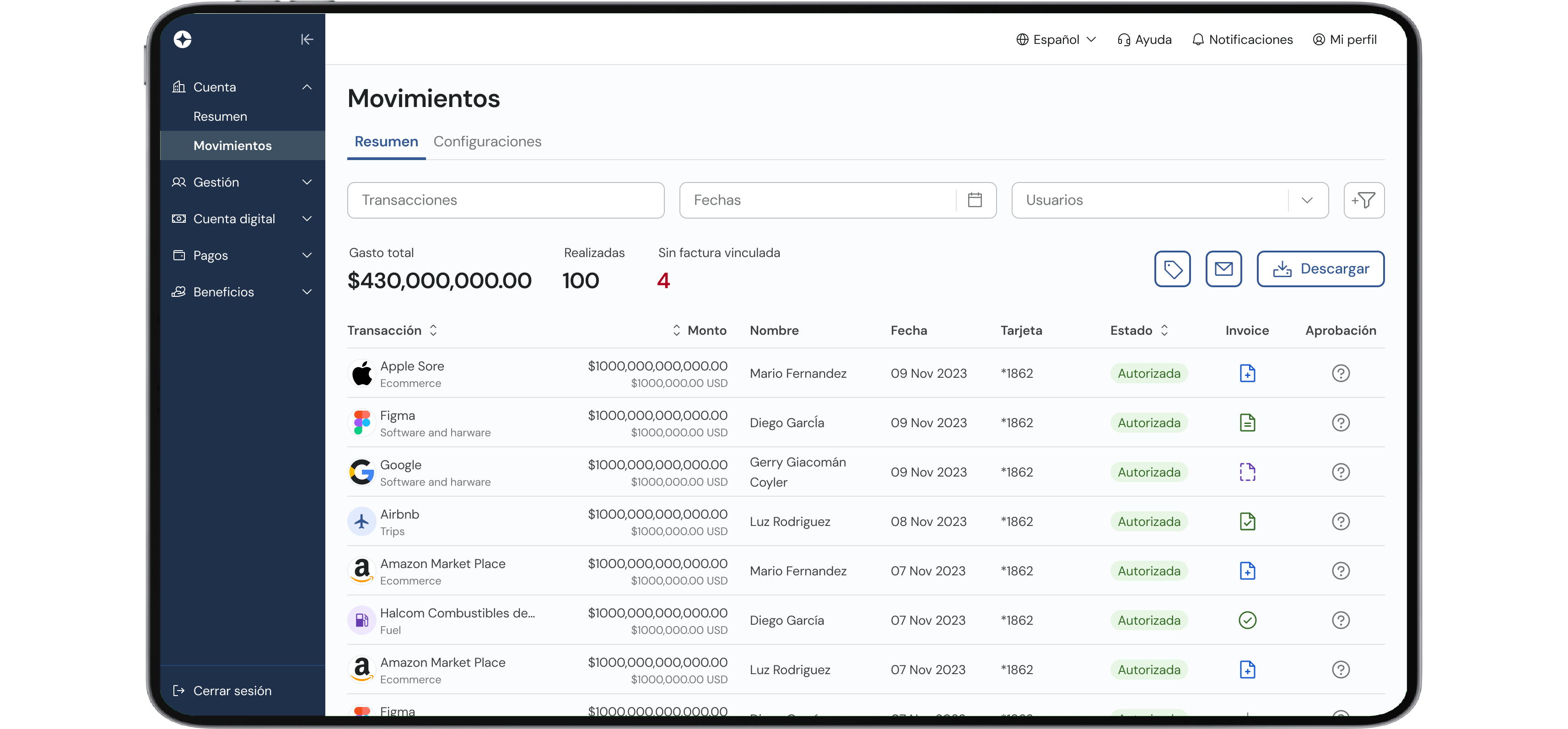
Task: Open the add filter funnel icon
Action: point(1363,200)
